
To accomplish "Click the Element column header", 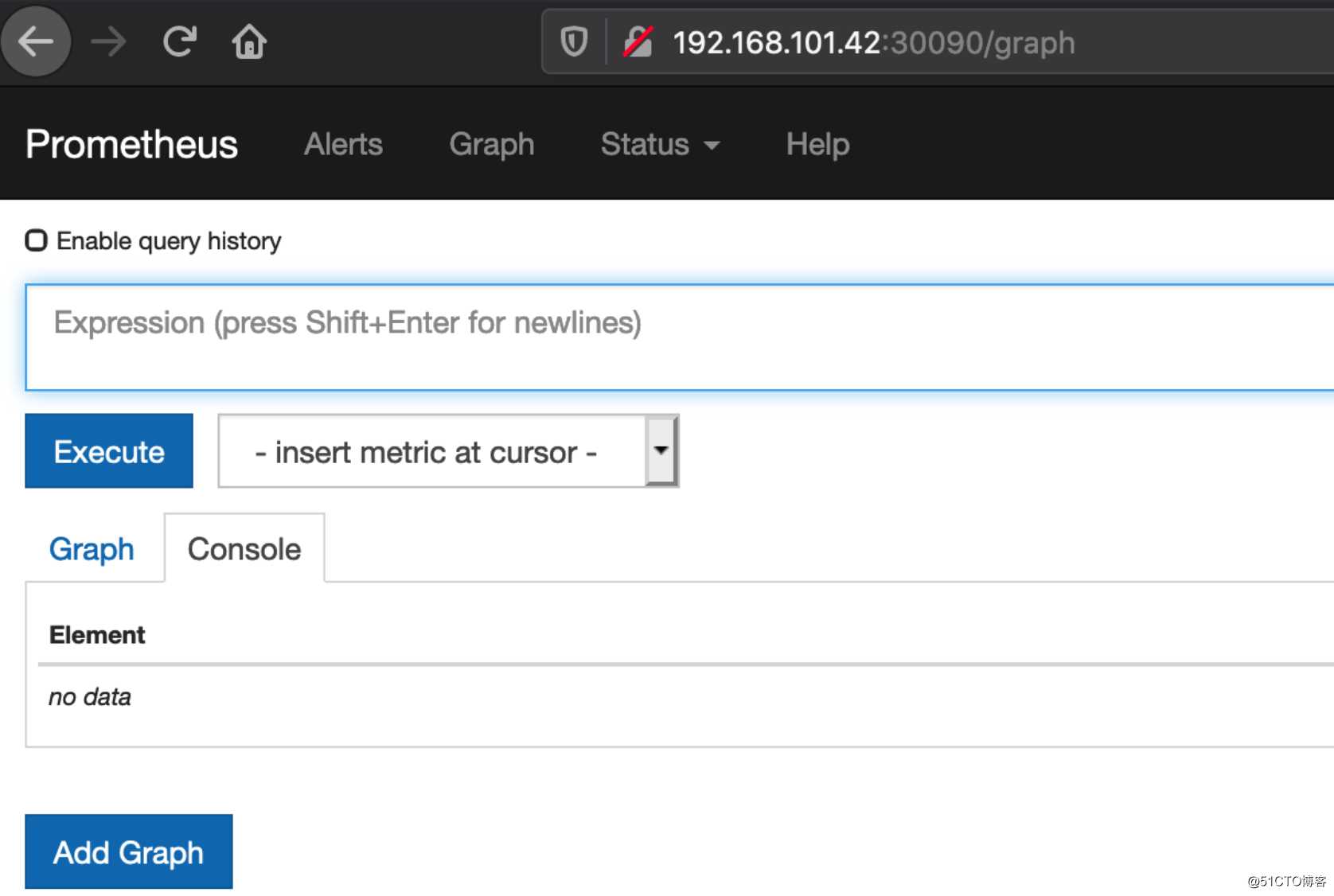I will point(97,634).
